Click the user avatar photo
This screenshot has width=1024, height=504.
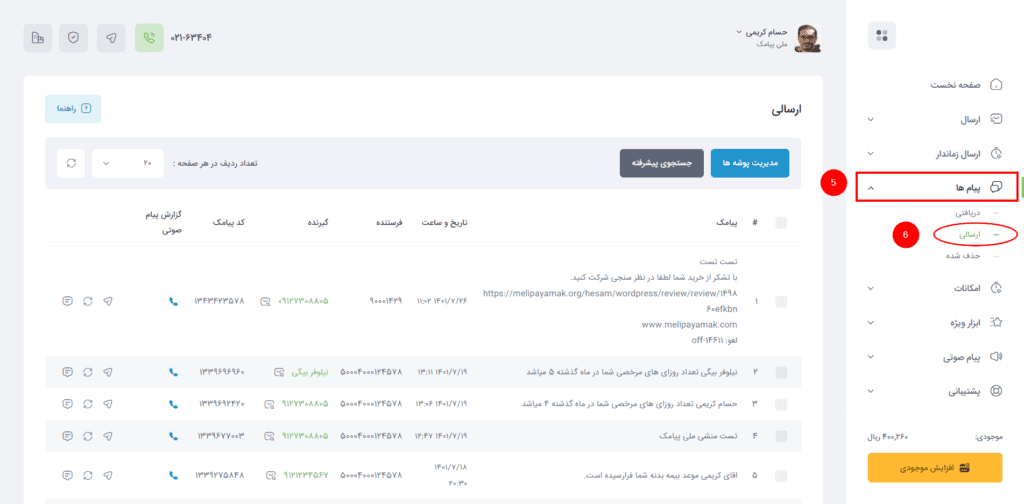tap(808, 38)
